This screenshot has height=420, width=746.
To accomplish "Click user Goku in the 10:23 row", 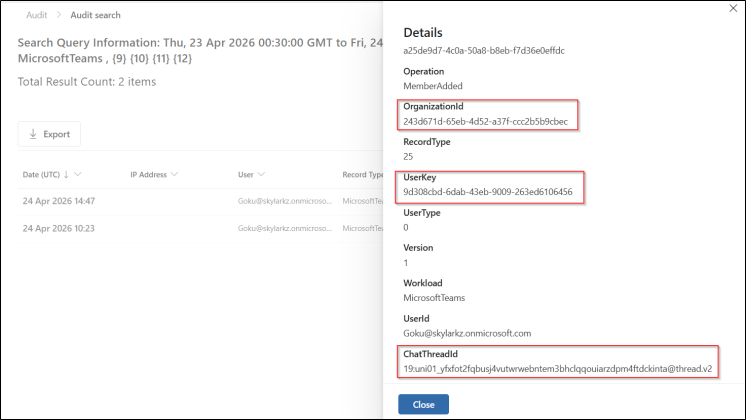I will 285,228.
